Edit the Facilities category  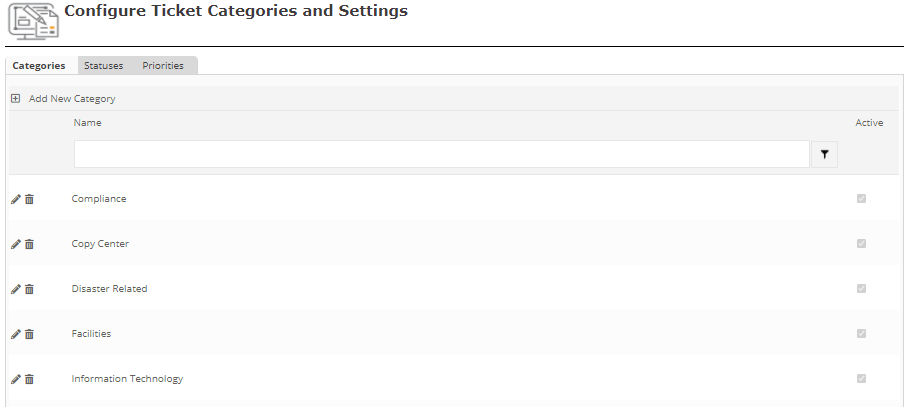tap(15, 334)
